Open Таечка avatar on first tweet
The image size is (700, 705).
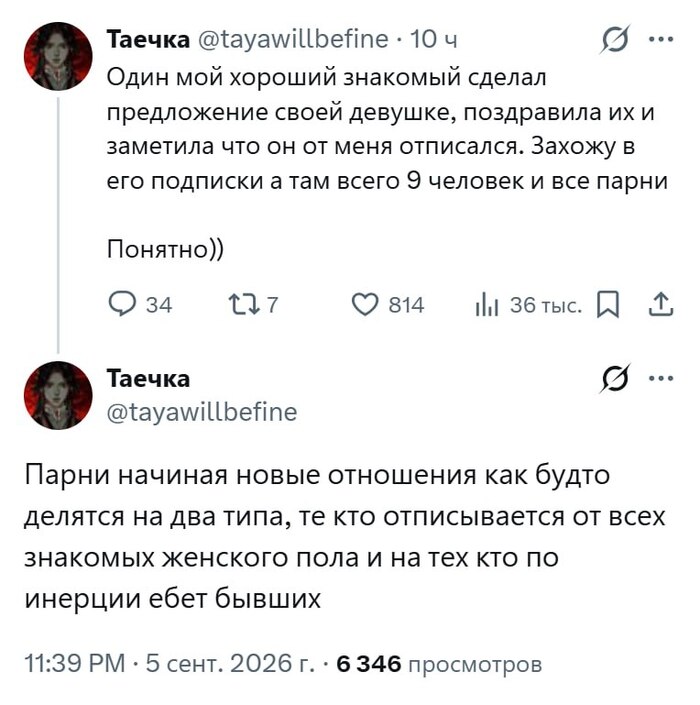58,56
